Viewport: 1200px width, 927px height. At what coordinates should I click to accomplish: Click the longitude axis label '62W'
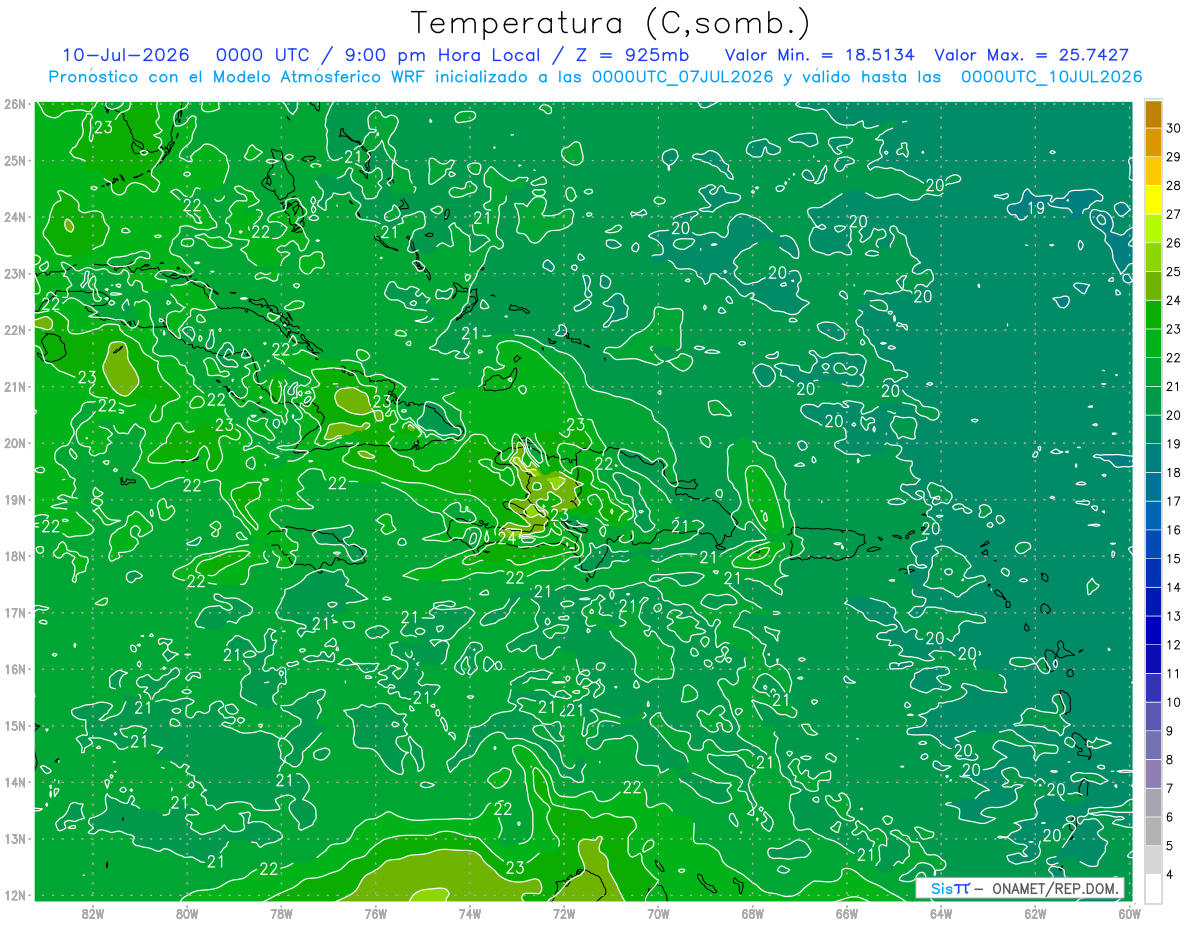[1035, 913]
